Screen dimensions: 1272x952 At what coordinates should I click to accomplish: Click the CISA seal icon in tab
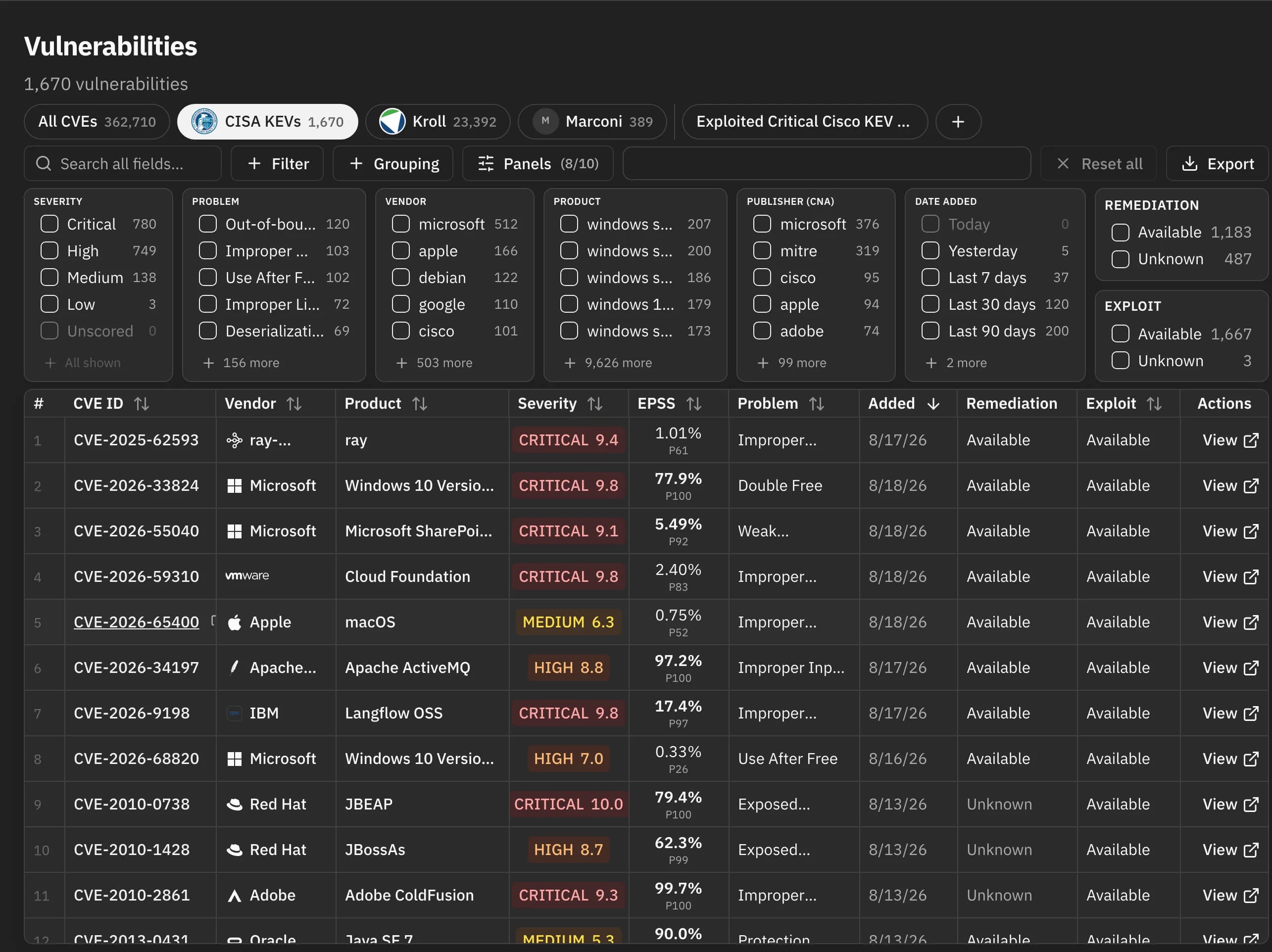click(x=203, y=121)
